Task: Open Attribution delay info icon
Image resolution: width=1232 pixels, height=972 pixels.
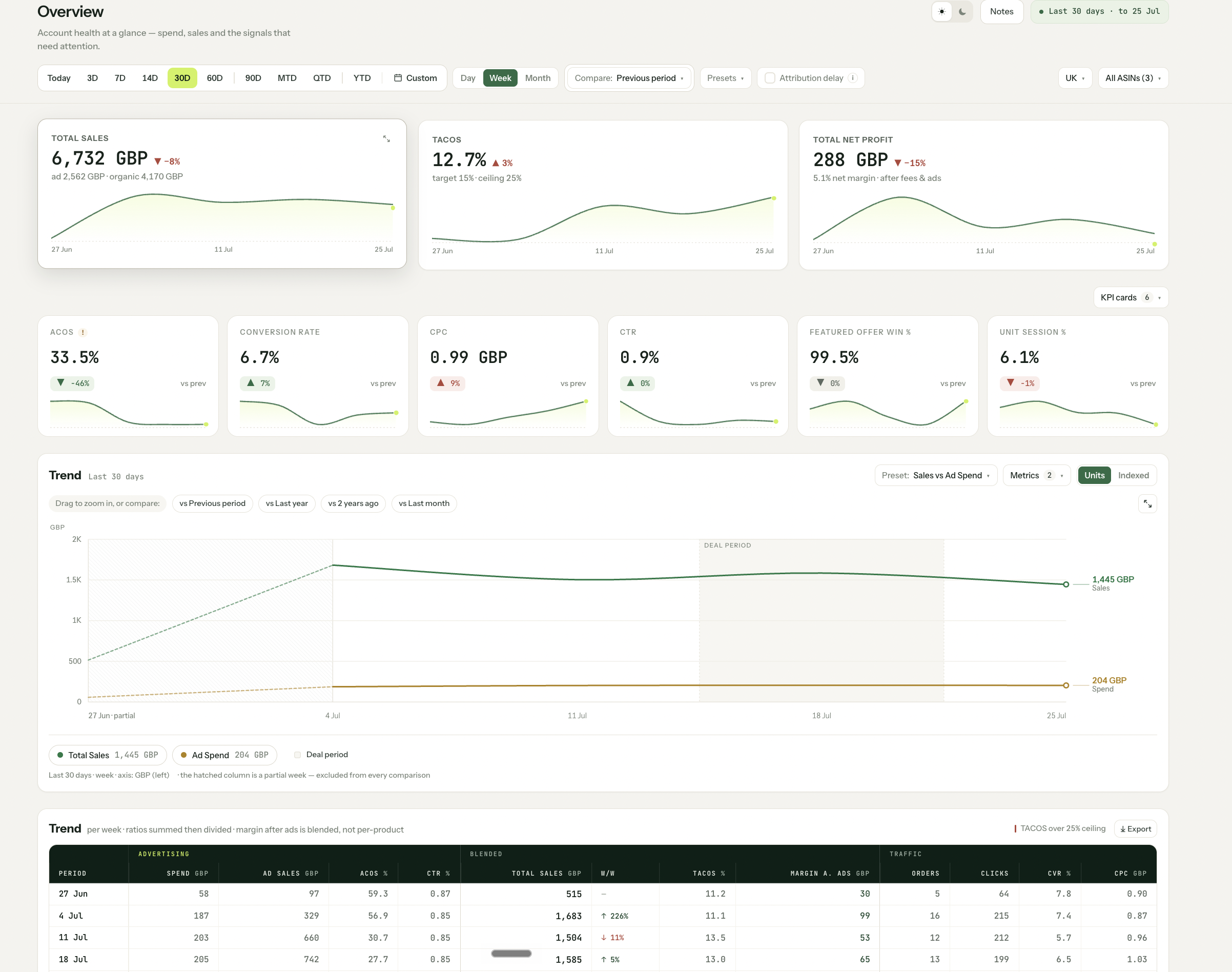Action: coord(852,78)
